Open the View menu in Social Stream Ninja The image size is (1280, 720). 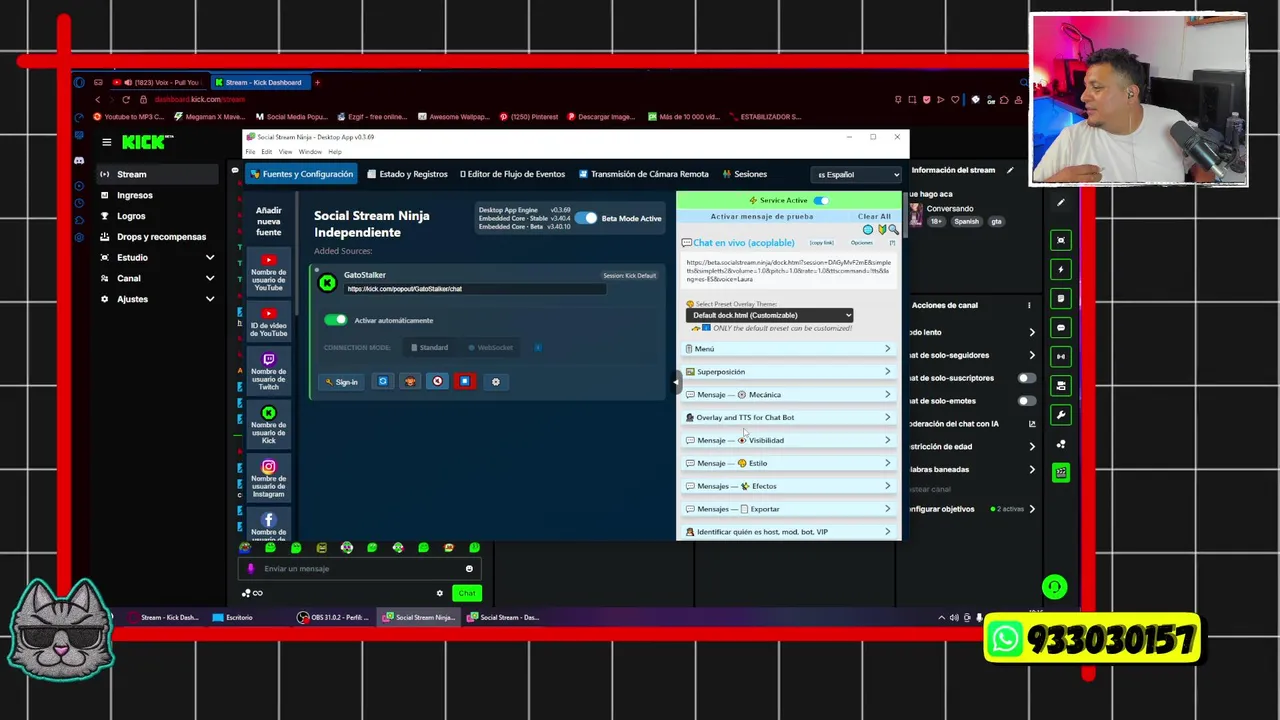click(x=285, y=152)
